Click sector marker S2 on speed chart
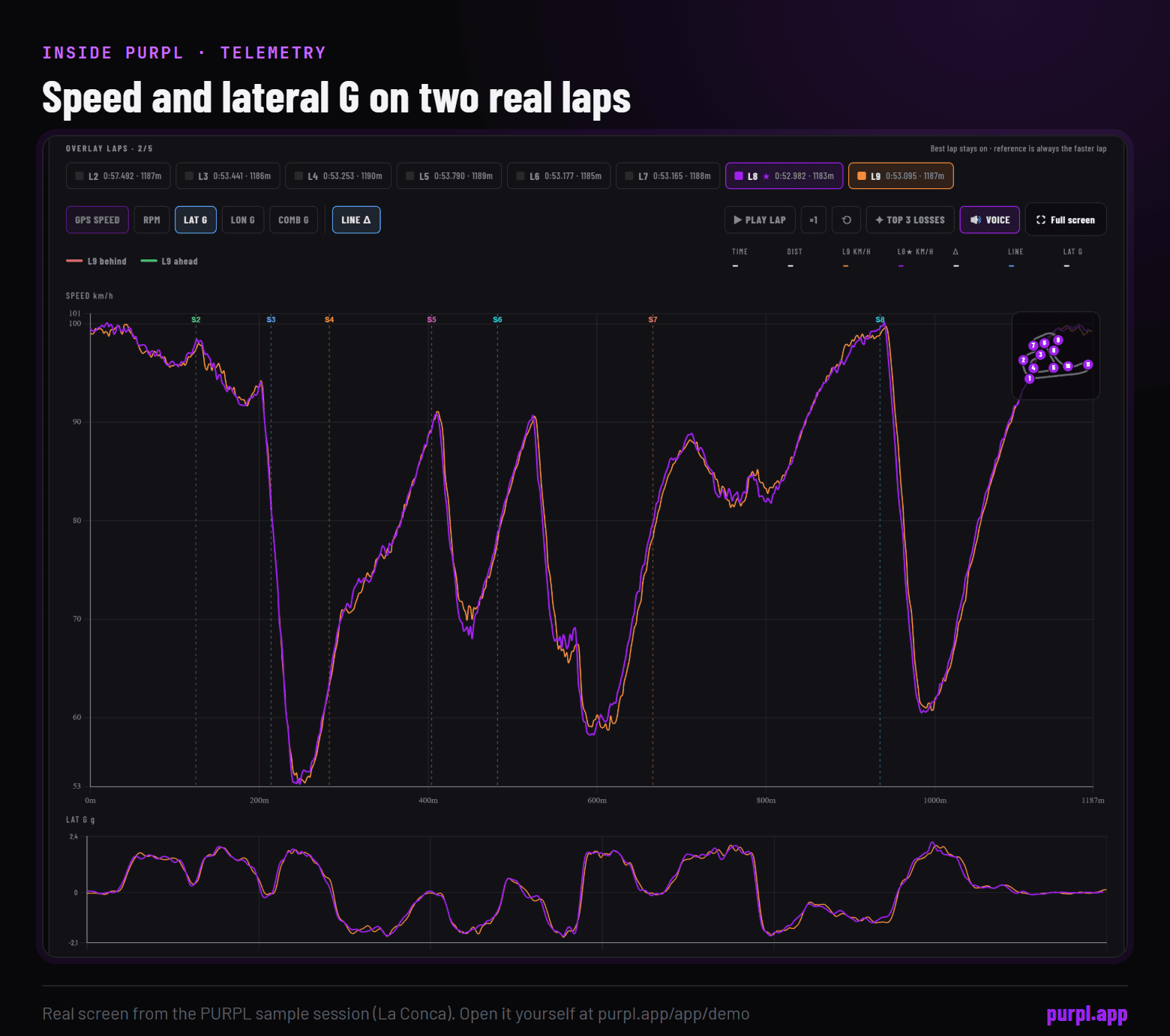1170x1036 pixels. pos(196,319)
